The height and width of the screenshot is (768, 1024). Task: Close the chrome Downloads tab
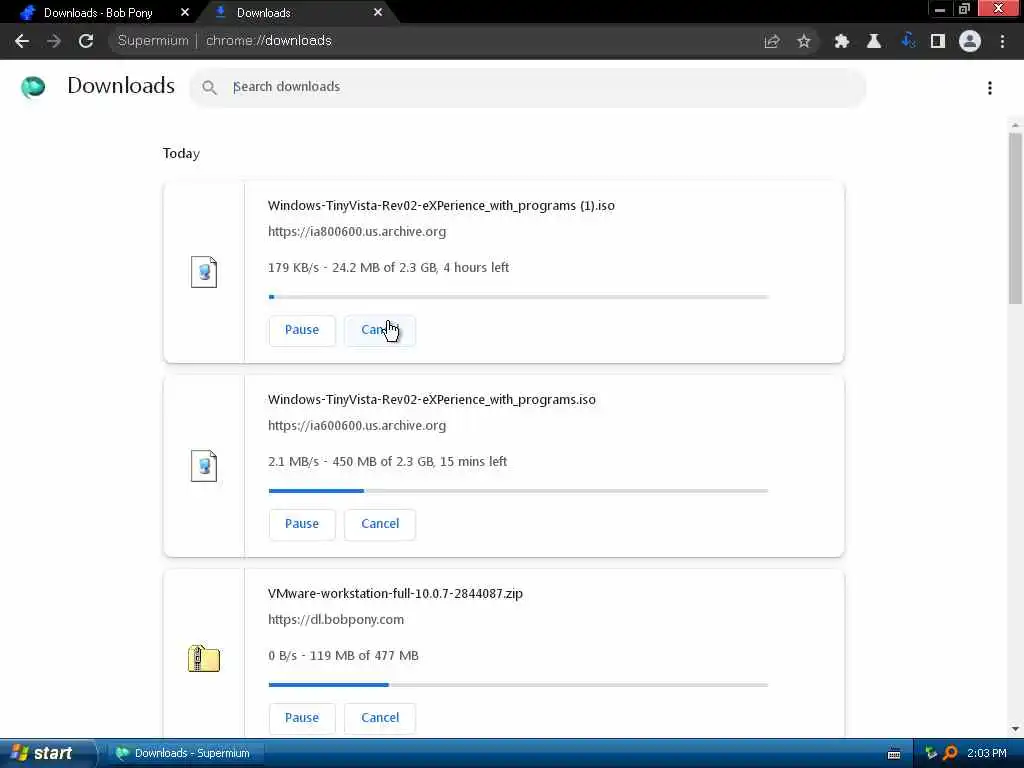378,12
